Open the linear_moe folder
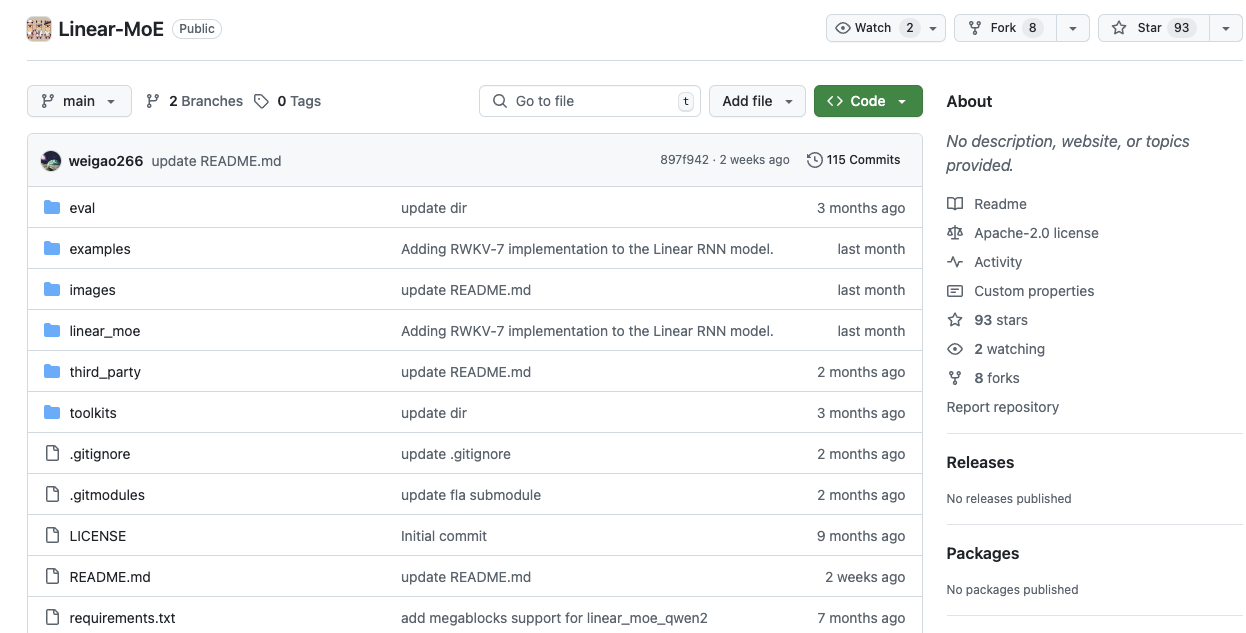 (x=105, y=331)
